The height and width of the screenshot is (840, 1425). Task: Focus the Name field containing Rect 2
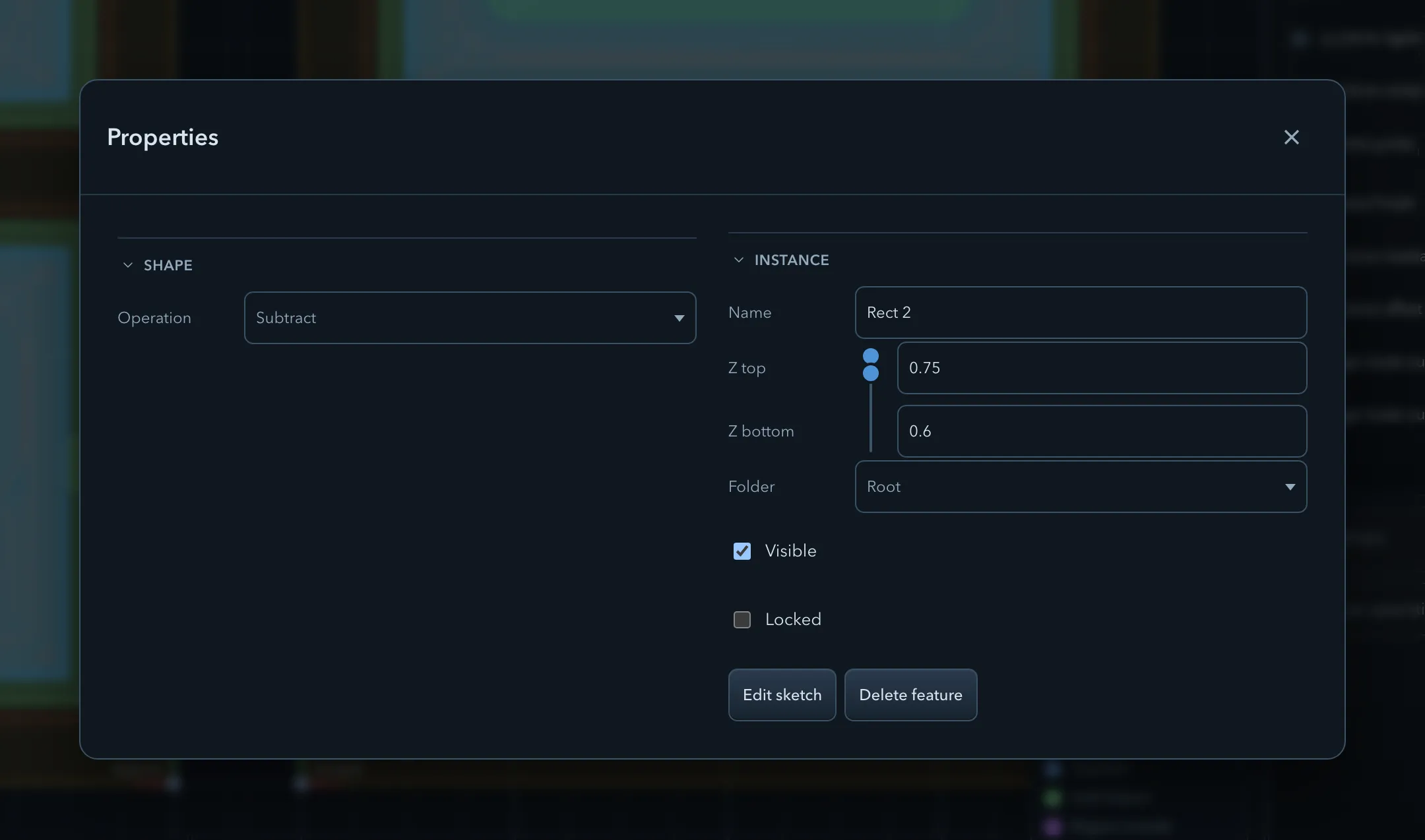pos(1081,313)
